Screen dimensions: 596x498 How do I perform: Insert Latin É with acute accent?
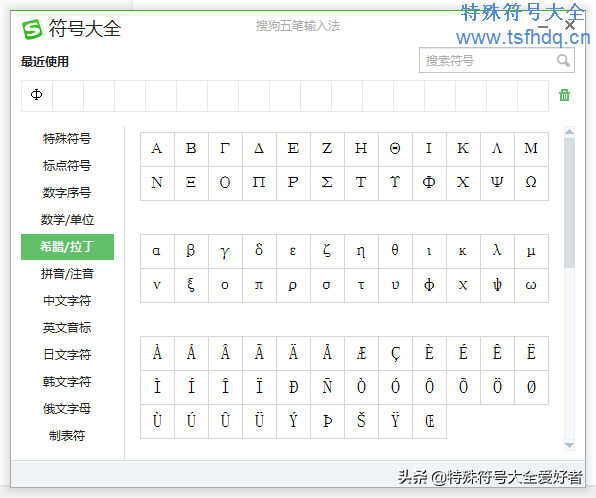[463, 353]
